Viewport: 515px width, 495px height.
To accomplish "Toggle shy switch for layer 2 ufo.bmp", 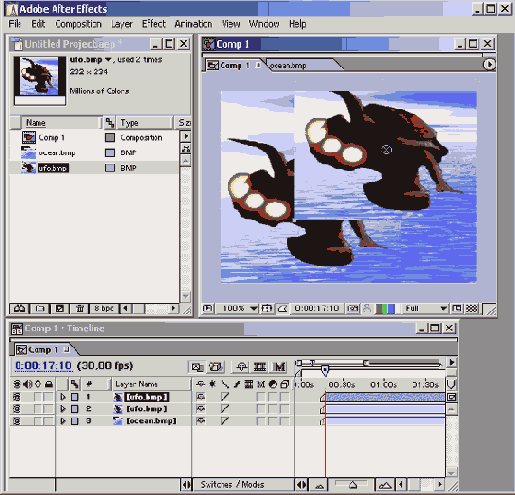I will click(200, 409).
